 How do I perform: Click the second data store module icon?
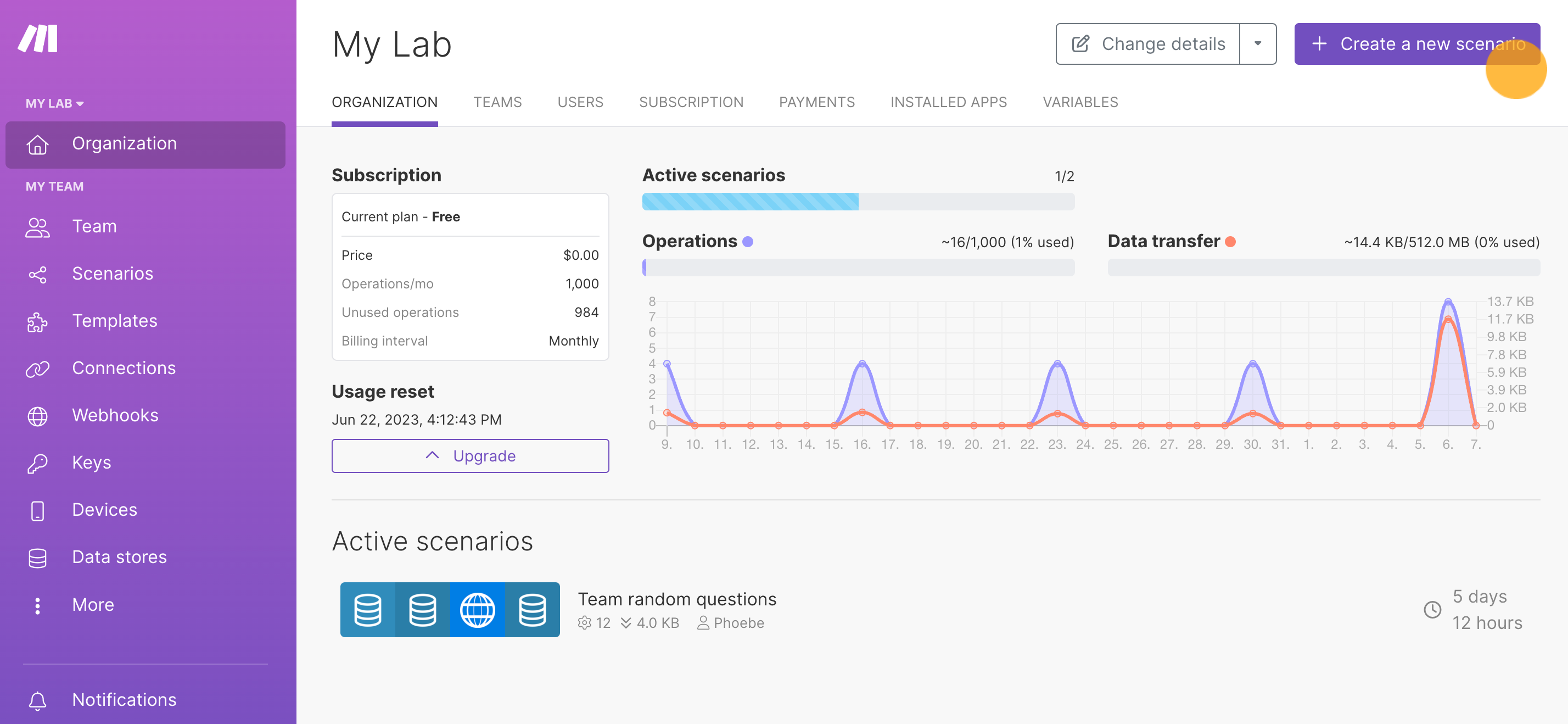(422, 610)
